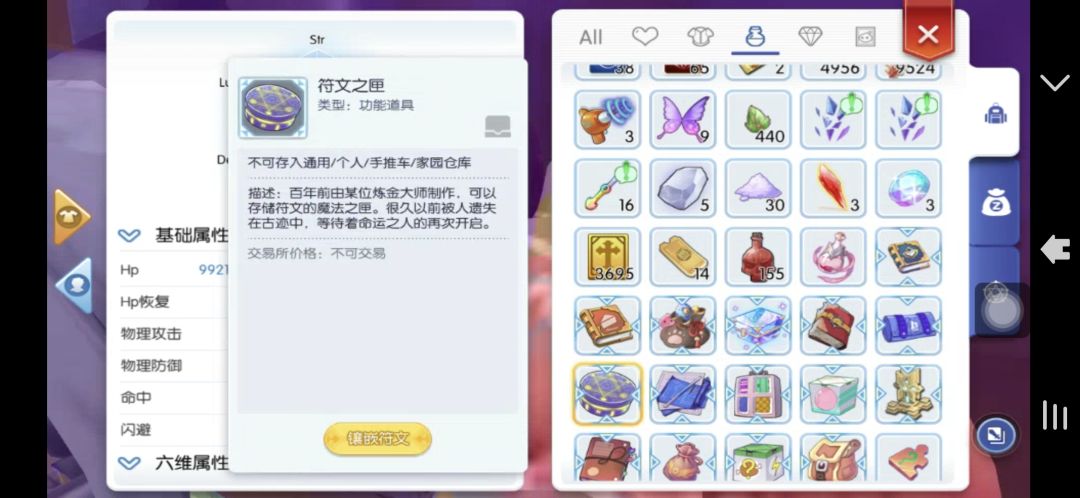Switch to the All inventory filter
This screenshot has width=1080, height=498.
click(590, 37)
